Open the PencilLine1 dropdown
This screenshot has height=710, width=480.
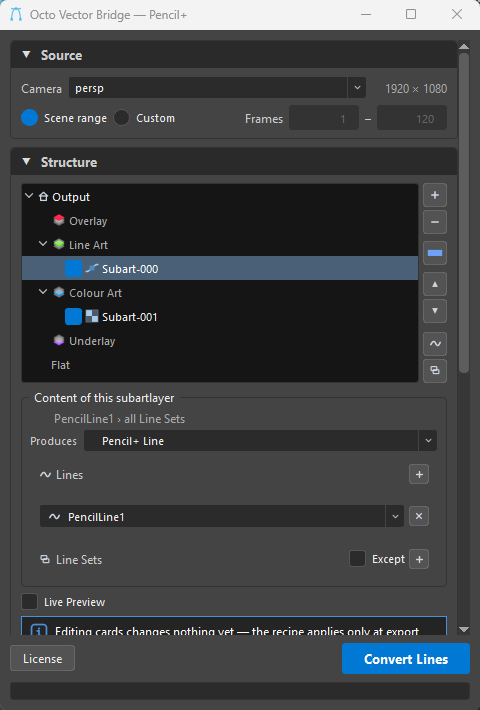click(222, 516)
